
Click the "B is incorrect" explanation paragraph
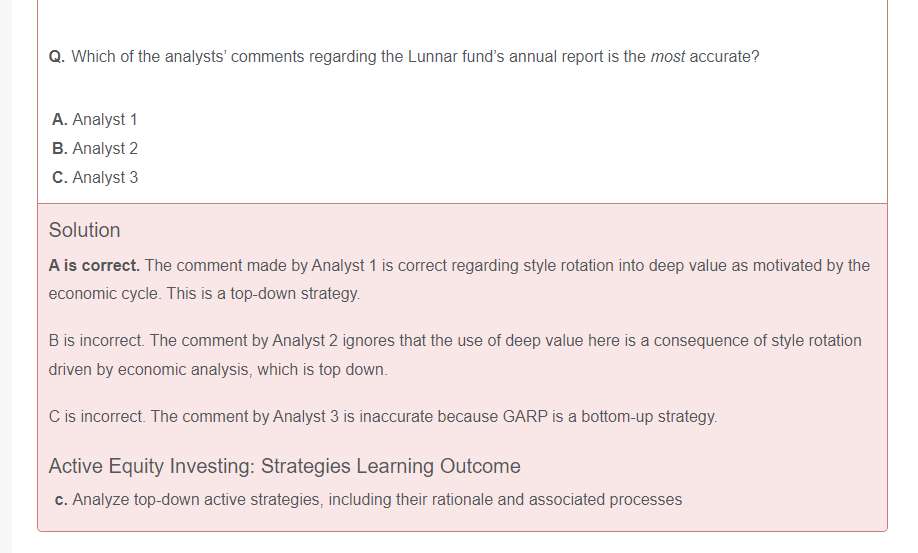click(x=455, y=340)
